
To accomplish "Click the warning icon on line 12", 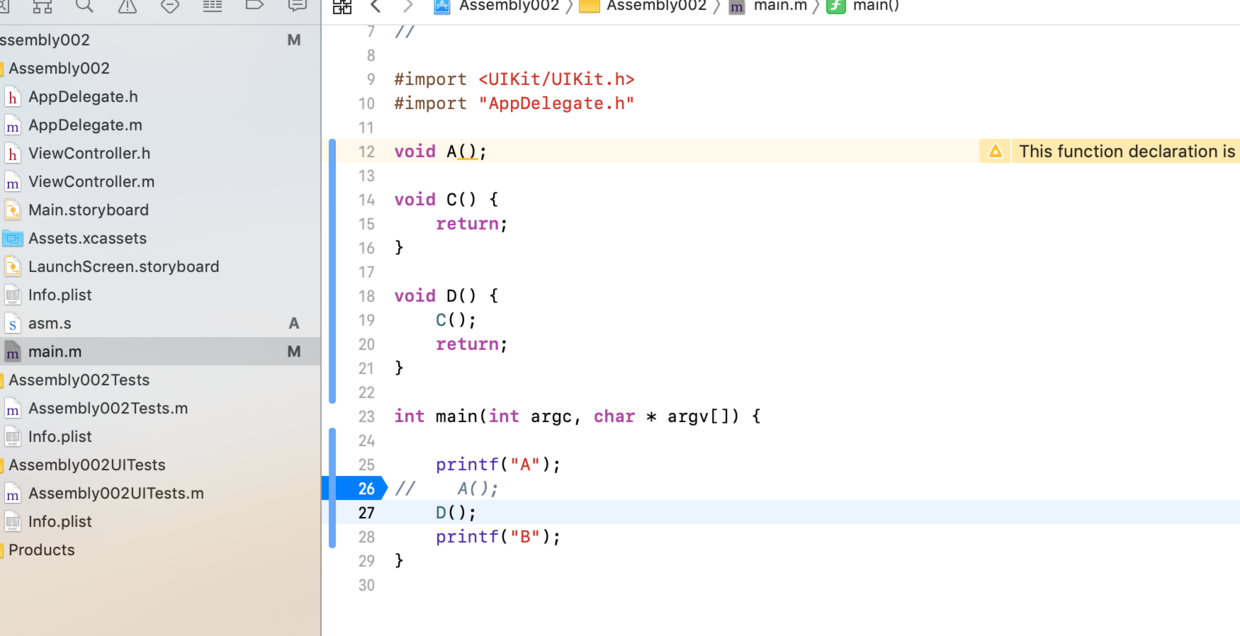I will pyautogui.click(x=995, y=152).
